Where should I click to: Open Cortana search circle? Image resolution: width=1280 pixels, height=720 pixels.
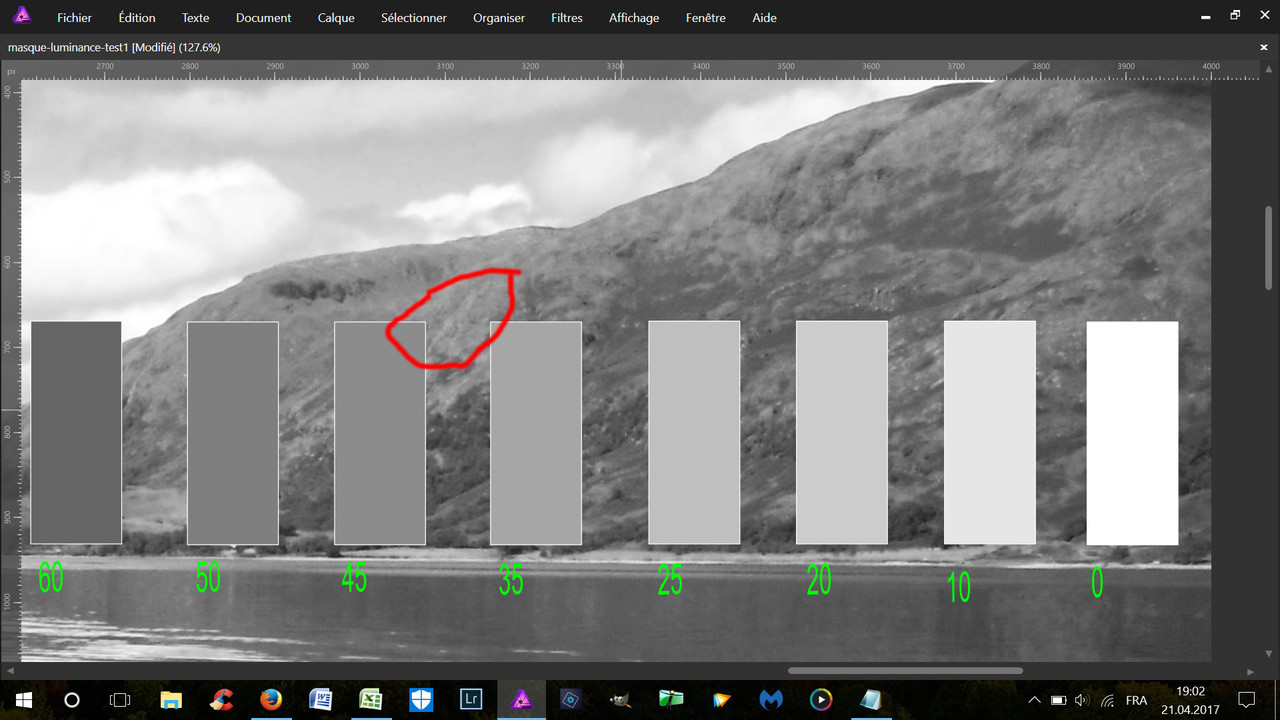coord(72,700)
